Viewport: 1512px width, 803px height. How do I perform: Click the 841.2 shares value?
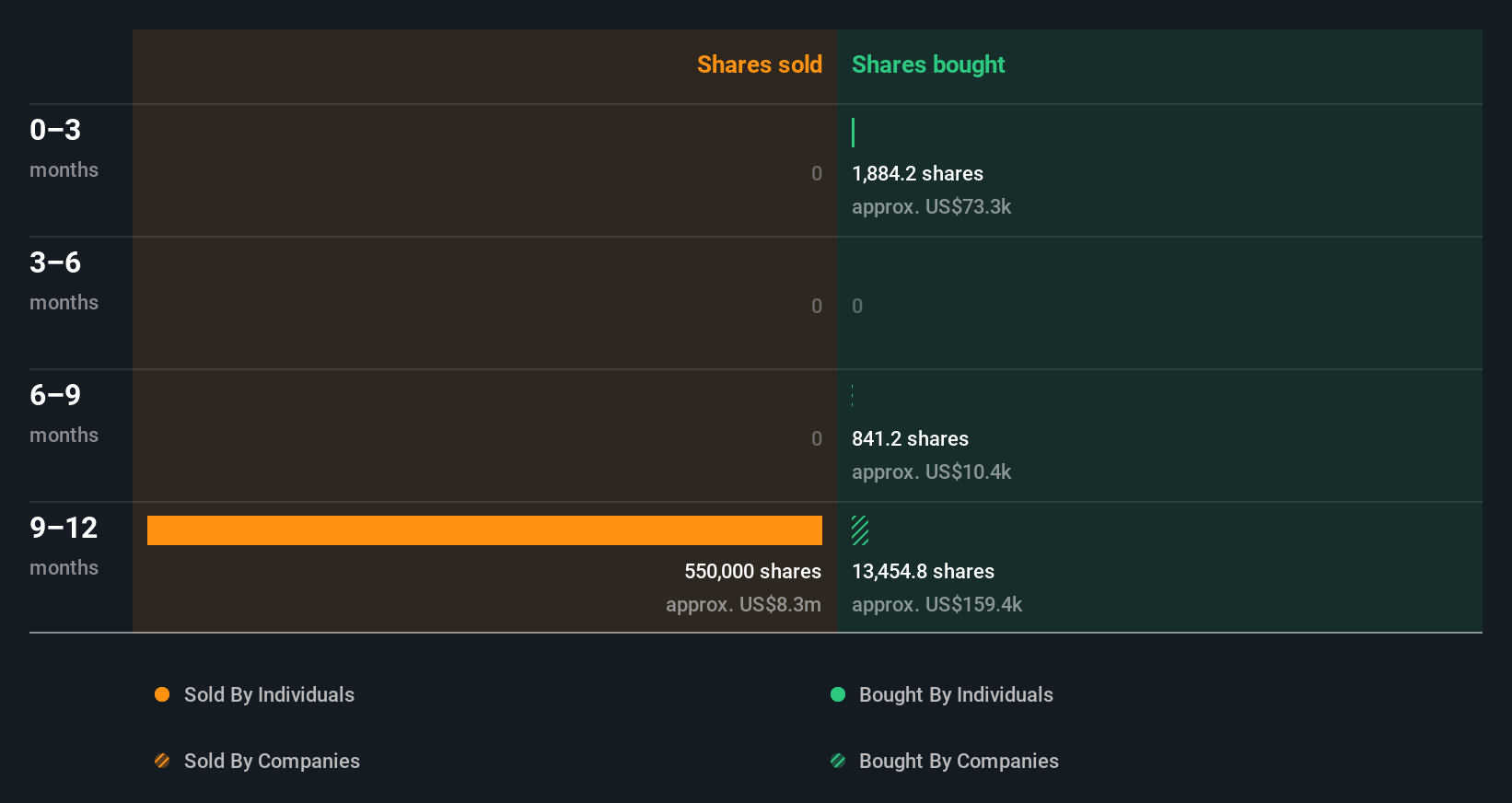coord(910,438)
